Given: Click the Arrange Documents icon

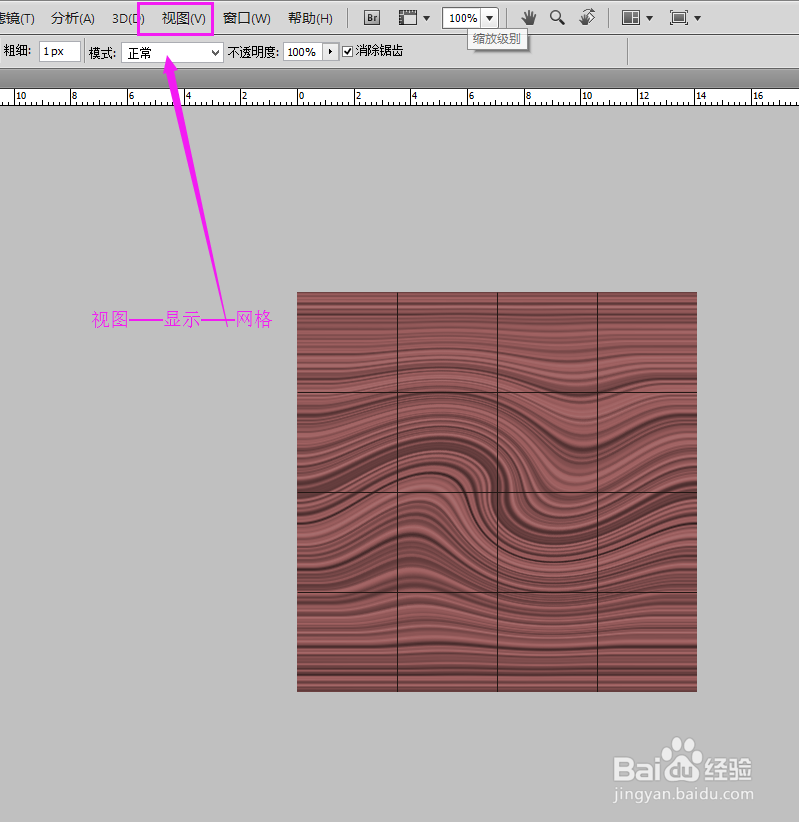Looking at the screenshot, I should [631, 18].
